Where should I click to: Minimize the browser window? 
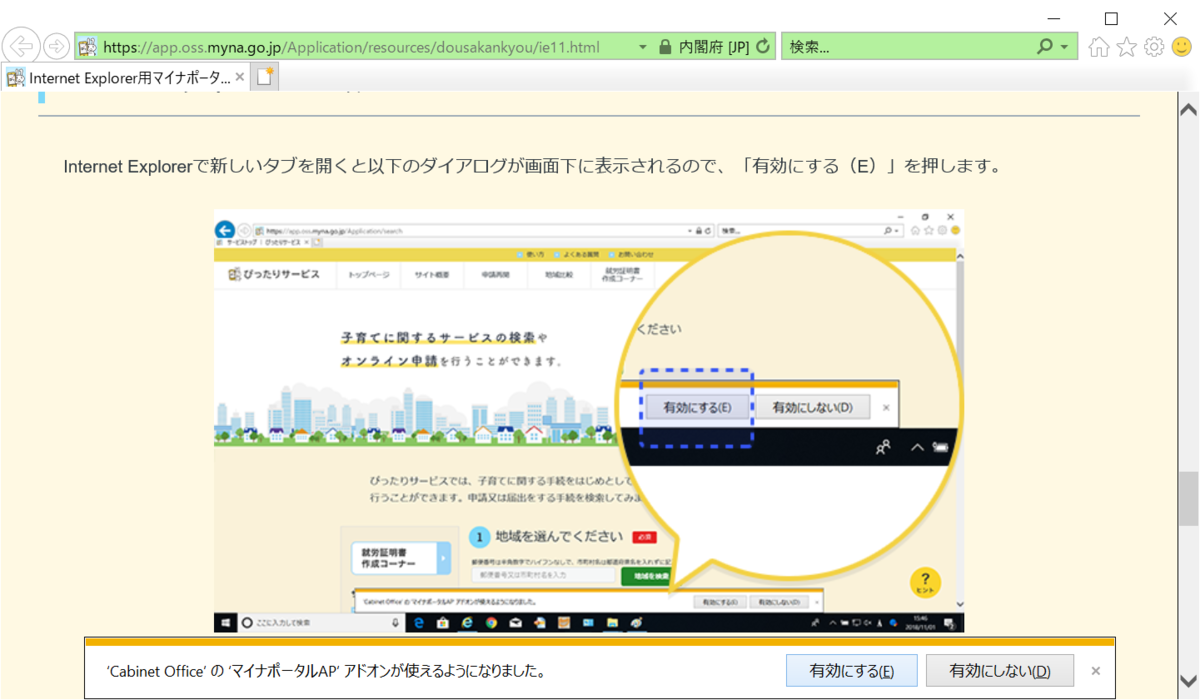click(x=1051, y=18)
